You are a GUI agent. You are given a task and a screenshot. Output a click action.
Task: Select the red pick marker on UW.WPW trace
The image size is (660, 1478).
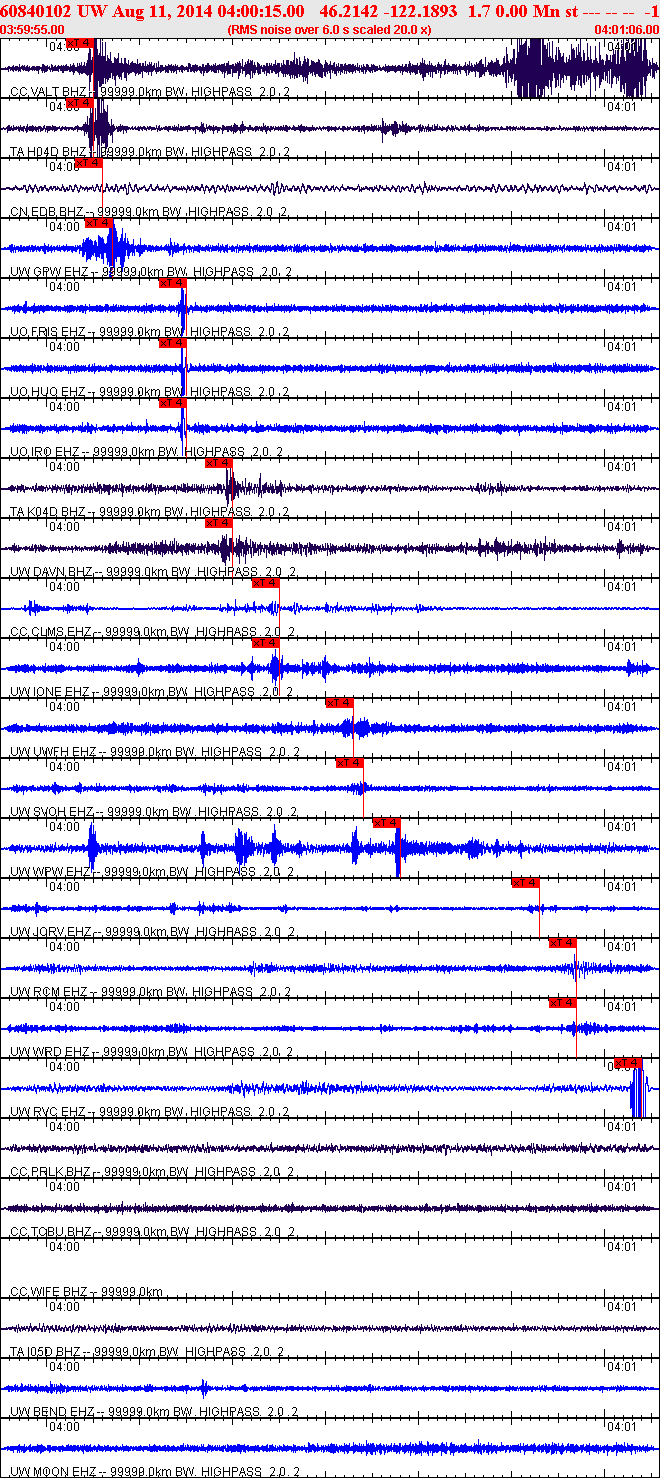pos(386,823)
